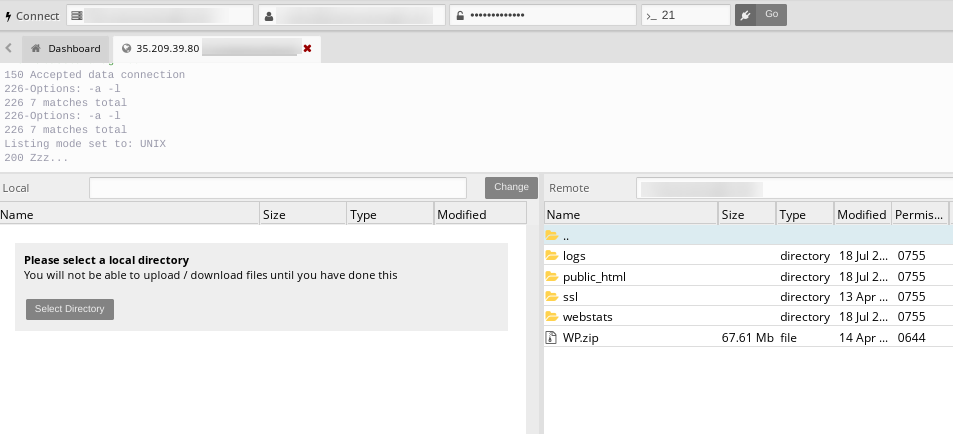Click the WP.zip '14 Apr' date
Image resolution: width=953 pixels, height=434 pixels.
(x=864, y=337)
